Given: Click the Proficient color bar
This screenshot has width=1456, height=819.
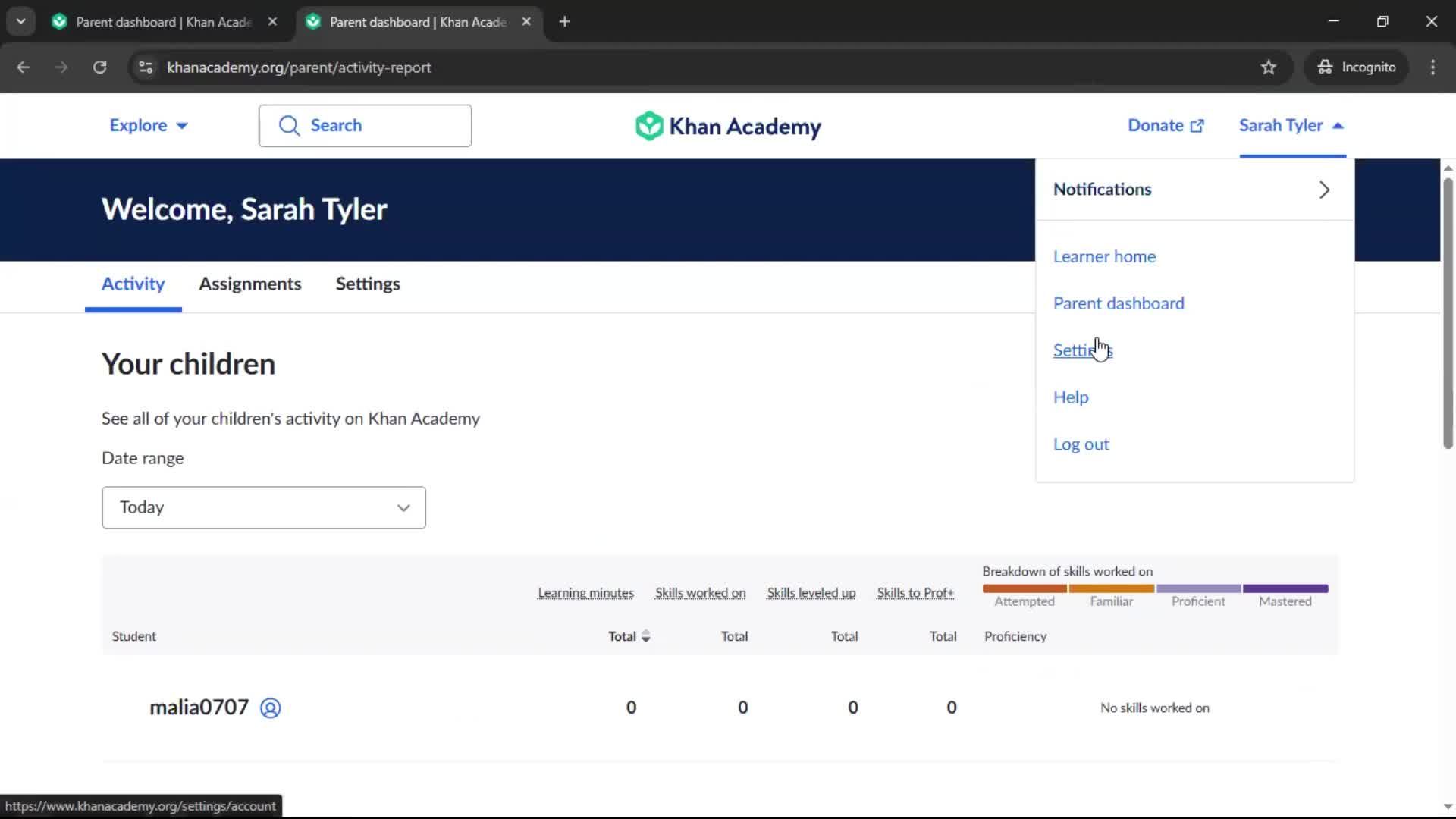Looking at the screenshot, I should point(1198,588).
